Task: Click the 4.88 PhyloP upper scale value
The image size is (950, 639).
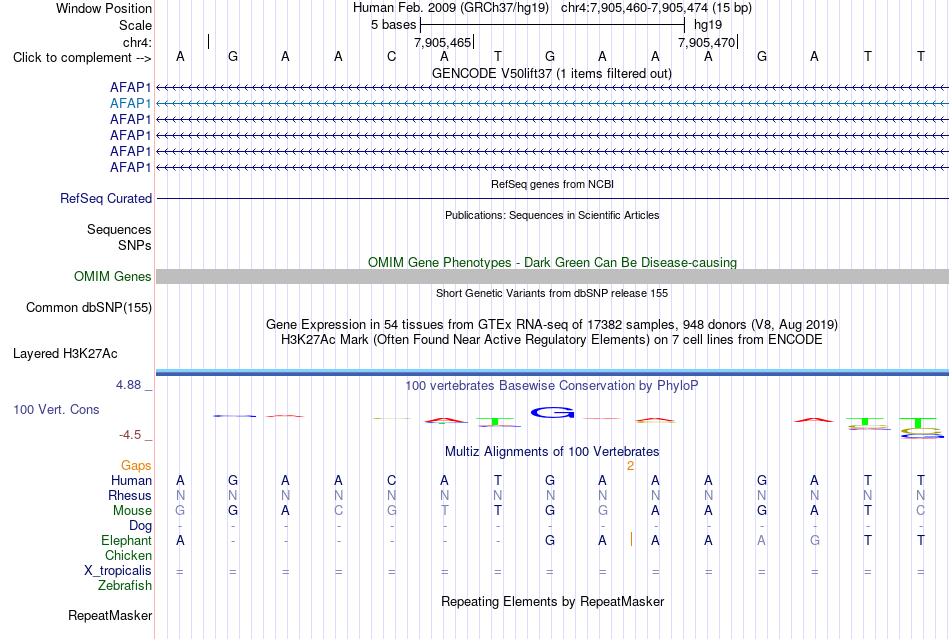Action: click(128, 385)
